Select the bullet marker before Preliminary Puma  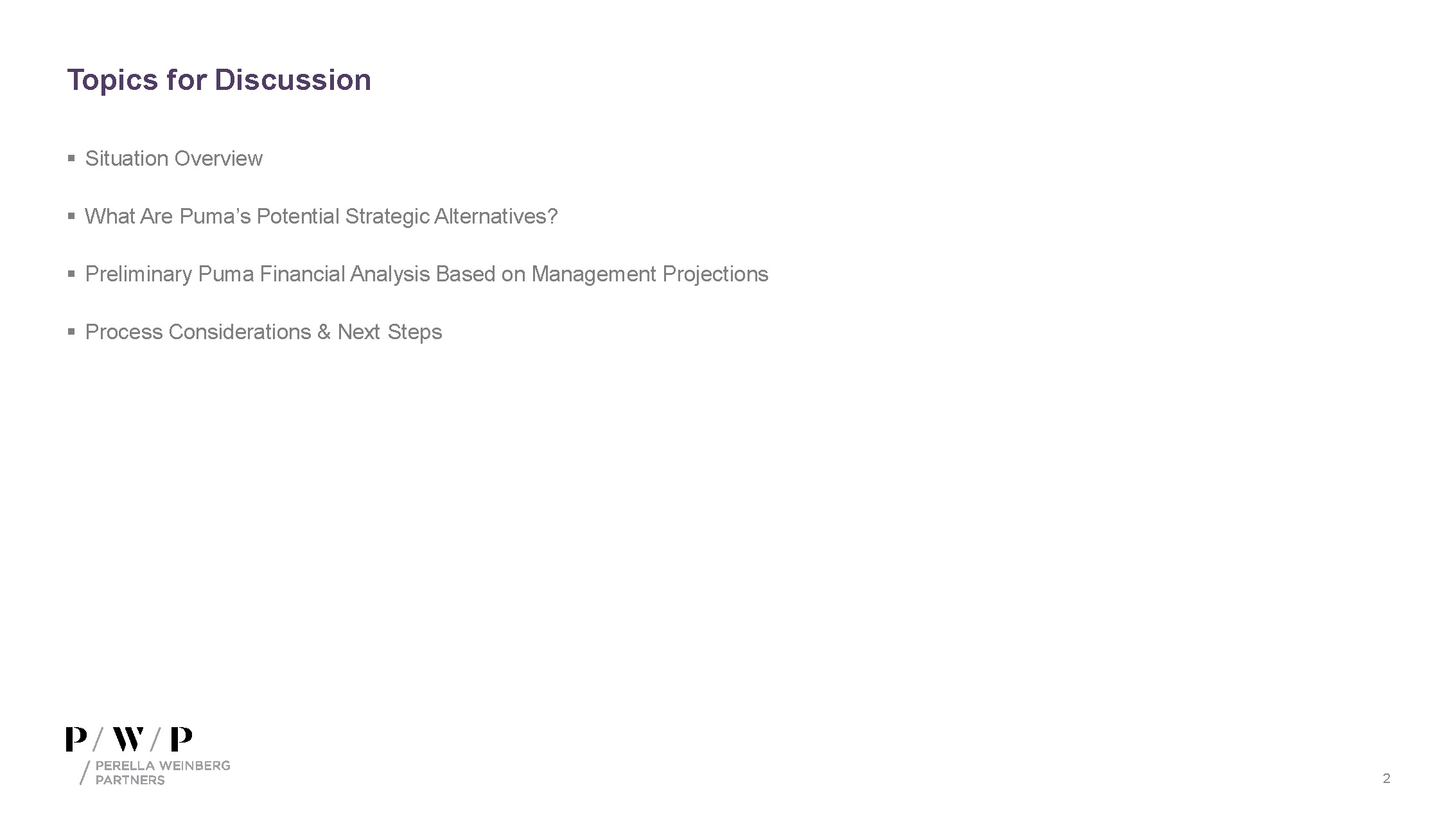click(71, 274)
